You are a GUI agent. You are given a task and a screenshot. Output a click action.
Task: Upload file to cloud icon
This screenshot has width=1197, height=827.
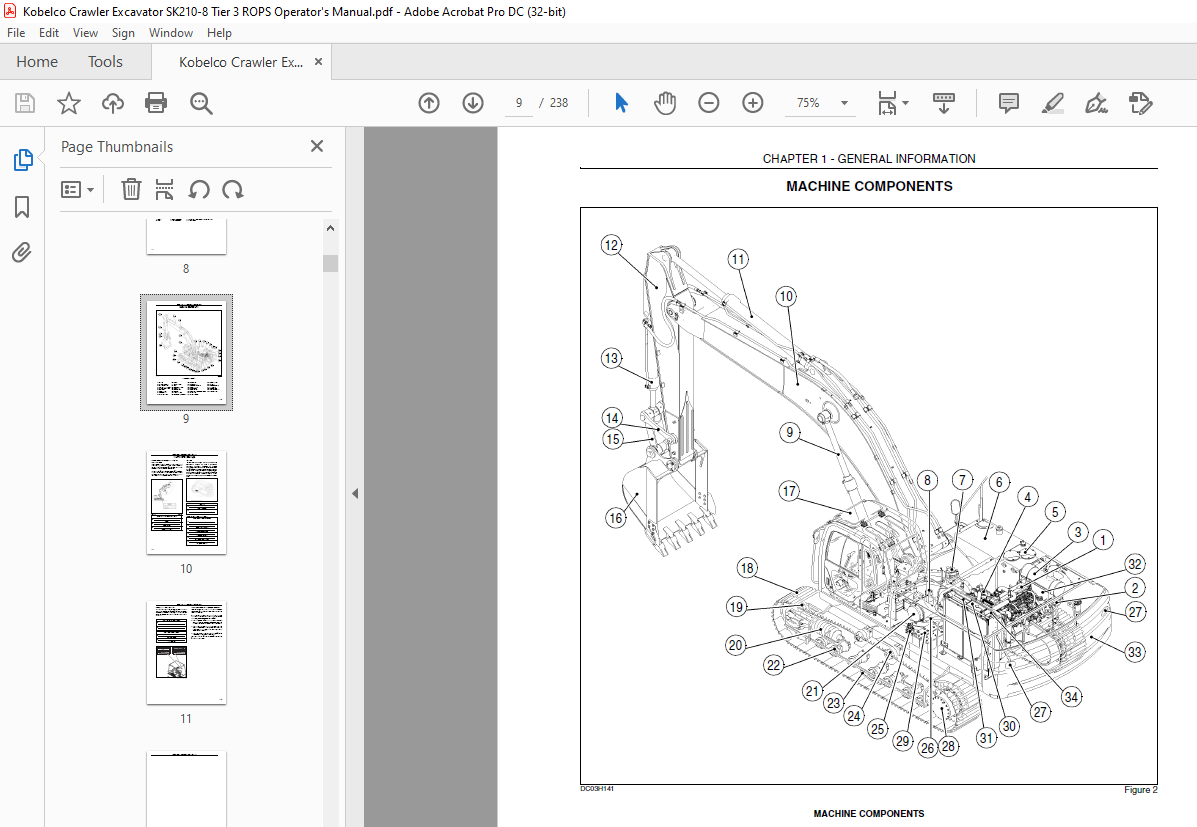click(113, 103)
